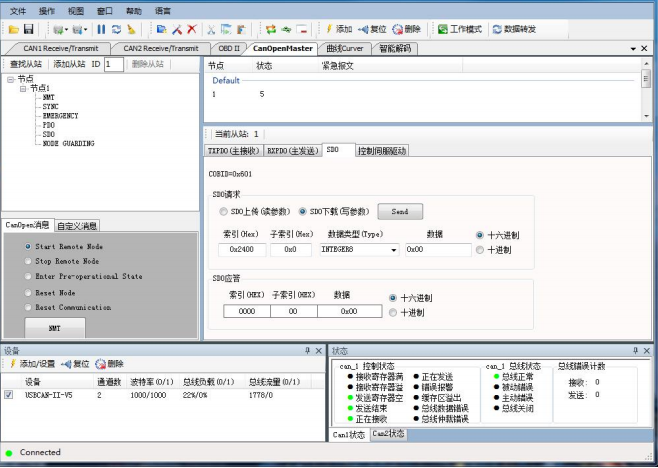The width and height of the screenshot is (658, 468).
Task: Switch to Can2状态 tab
Action: click(x=388, y=434)
